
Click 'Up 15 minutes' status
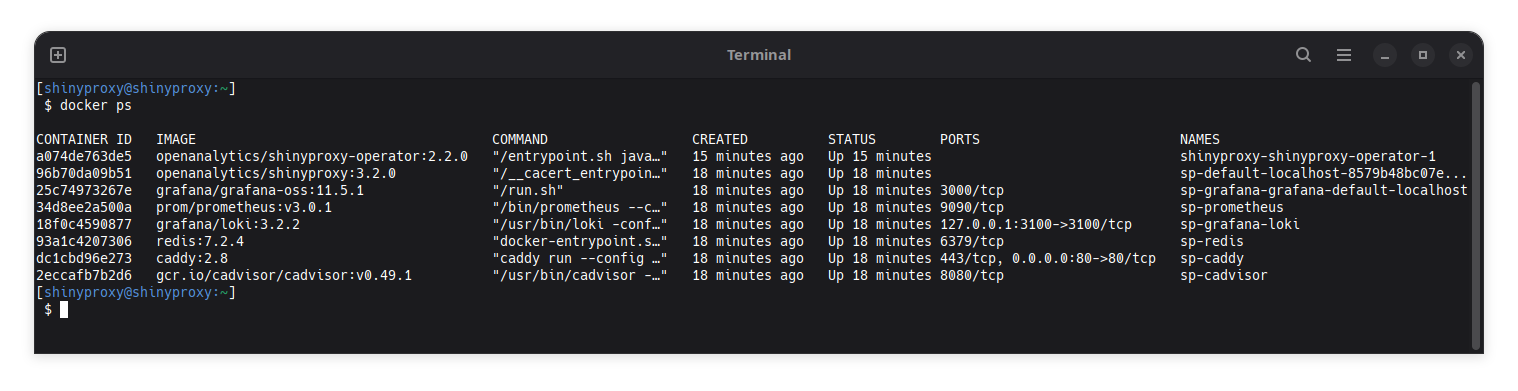(x=880, y=156)
